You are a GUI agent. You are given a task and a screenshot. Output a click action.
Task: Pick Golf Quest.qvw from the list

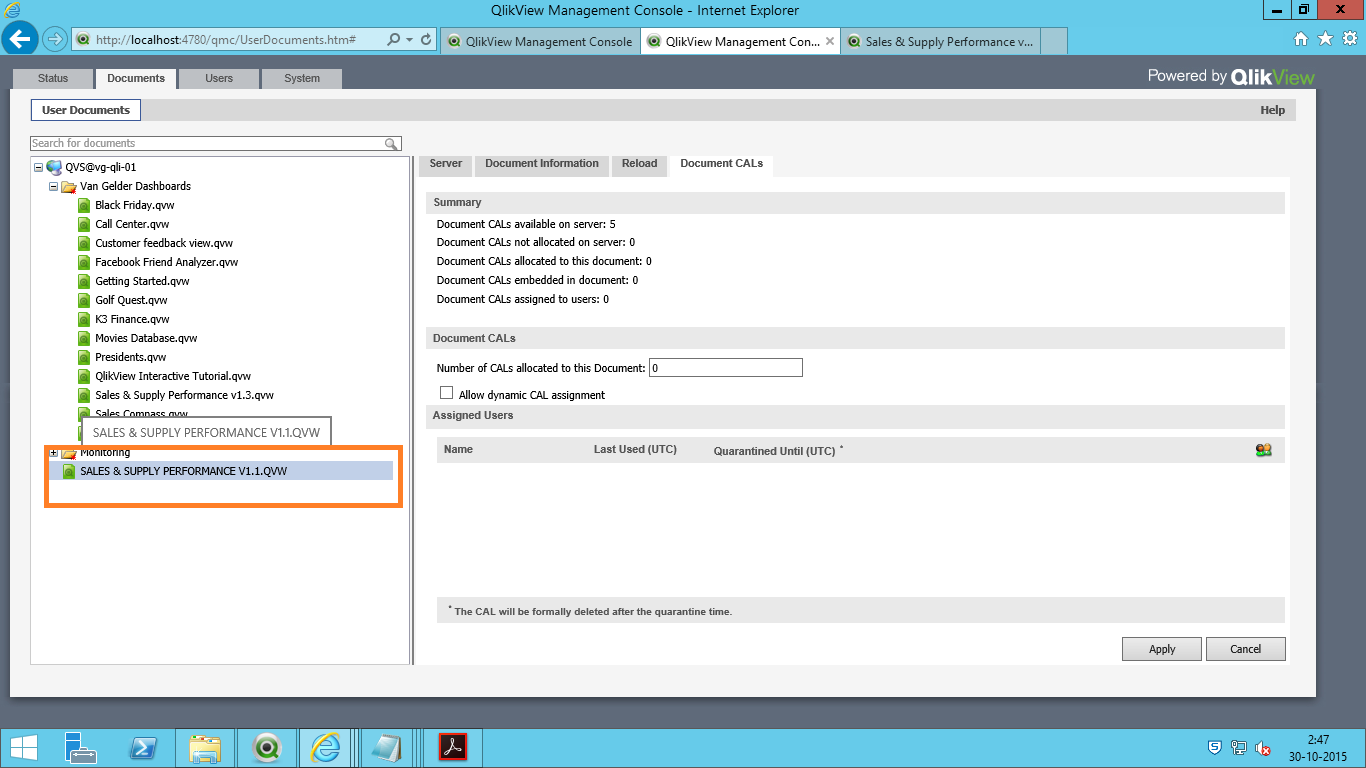click(x=131, y=300)
